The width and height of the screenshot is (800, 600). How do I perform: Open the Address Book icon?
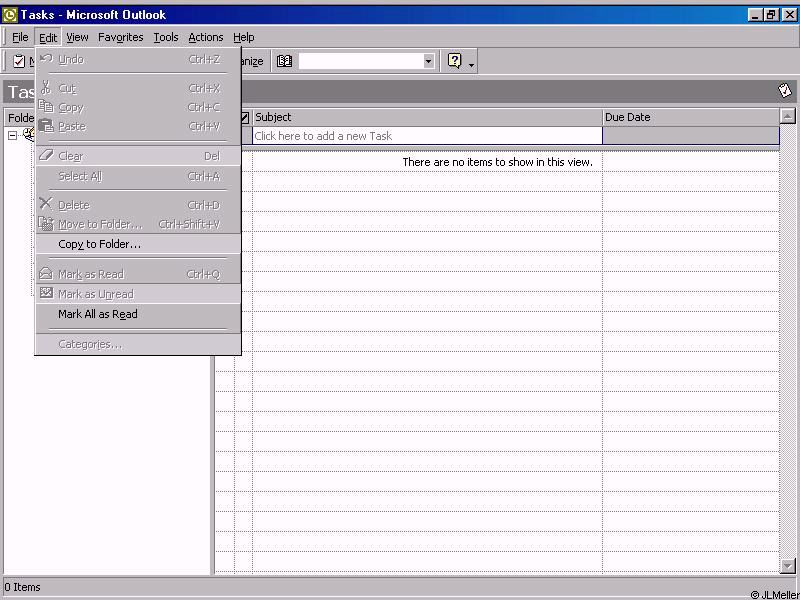point(285,61)
